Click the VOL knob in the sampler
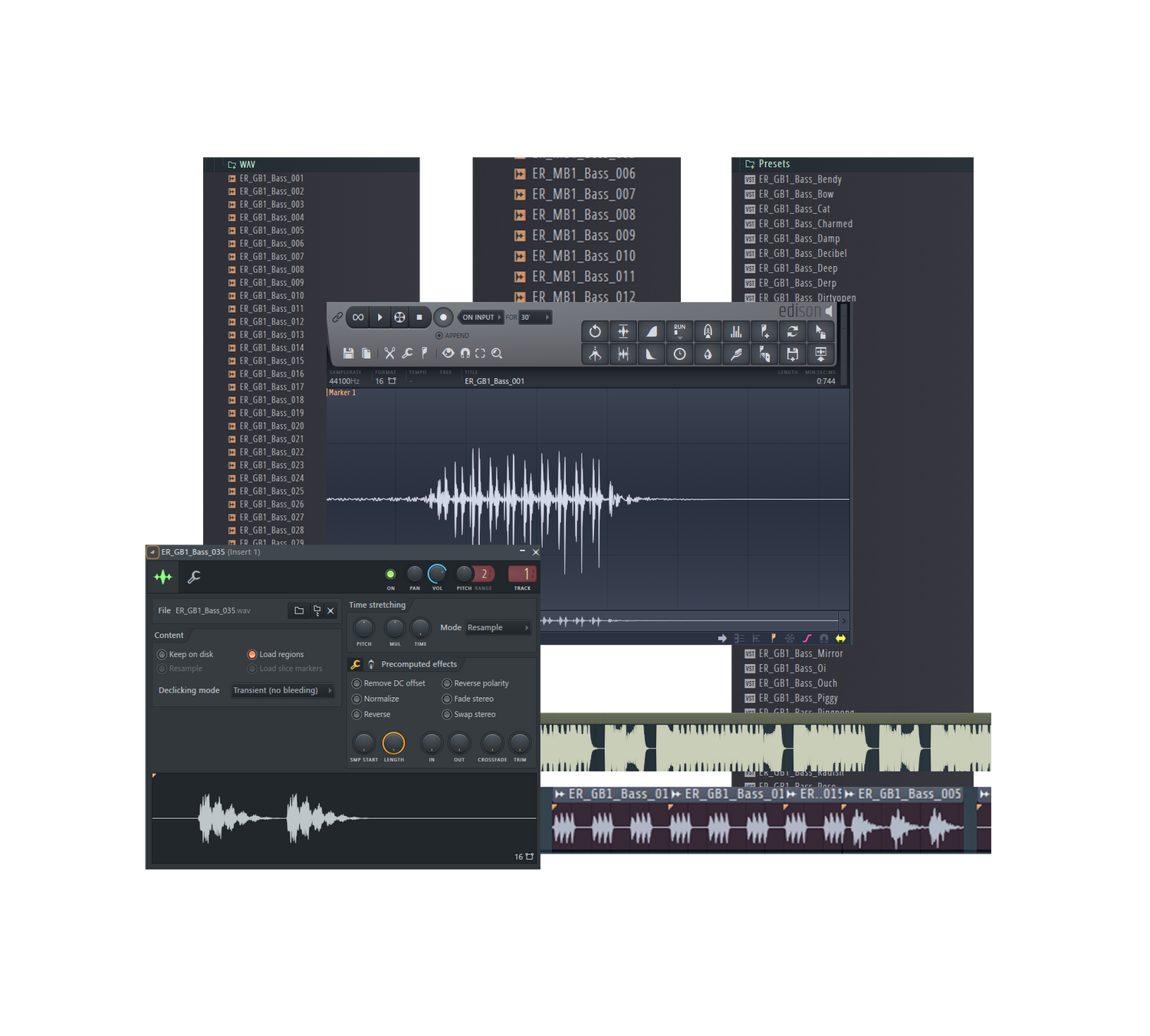Viewport: 1150px width, 1036px height. (x=437, y=574)
